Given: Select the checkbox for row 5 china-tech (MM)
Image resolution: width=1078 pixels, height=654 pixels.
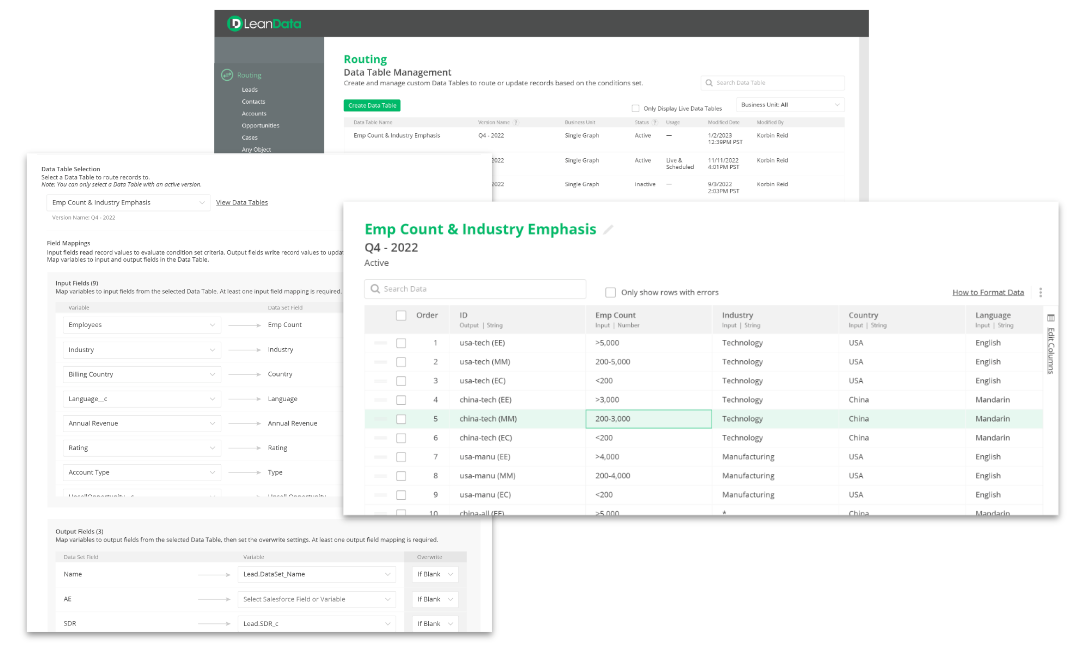Looking at the screenshot, I should coord(401,419).
